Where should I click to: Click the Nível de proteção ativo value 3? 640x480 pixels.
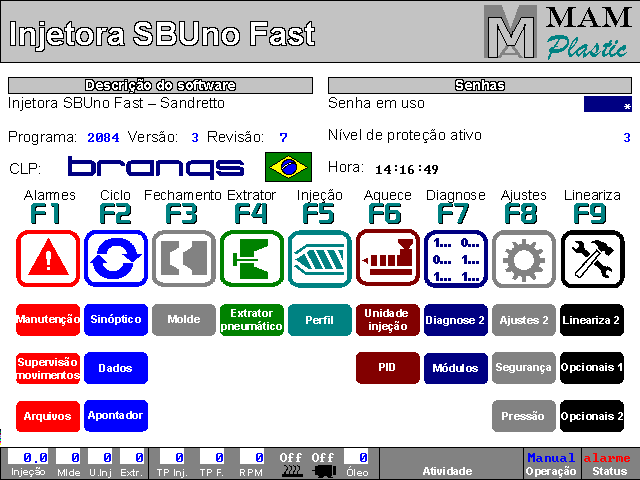627,138
